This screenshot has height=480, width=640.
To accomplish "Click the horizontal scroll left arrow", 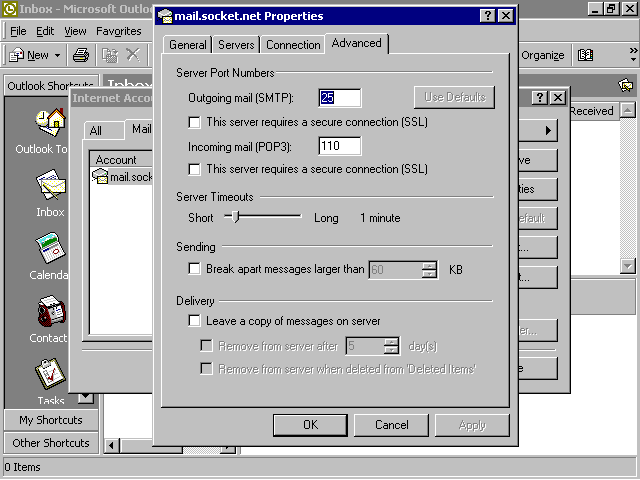I will [111, 445].
